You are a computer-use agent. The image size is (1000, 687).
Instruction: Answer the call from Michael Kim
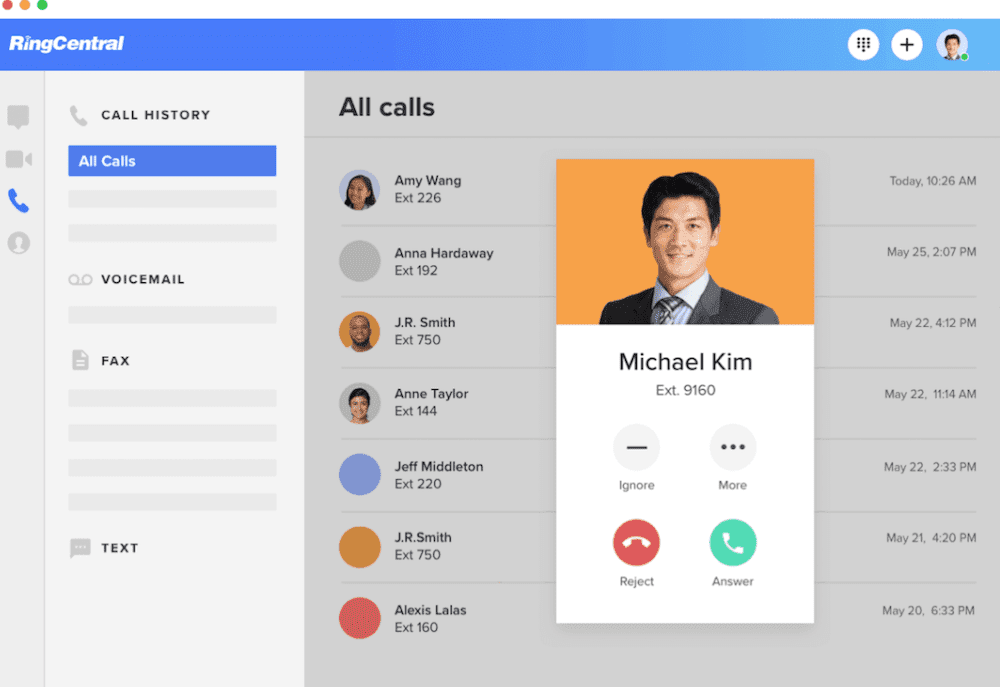[x=733, y=543]
